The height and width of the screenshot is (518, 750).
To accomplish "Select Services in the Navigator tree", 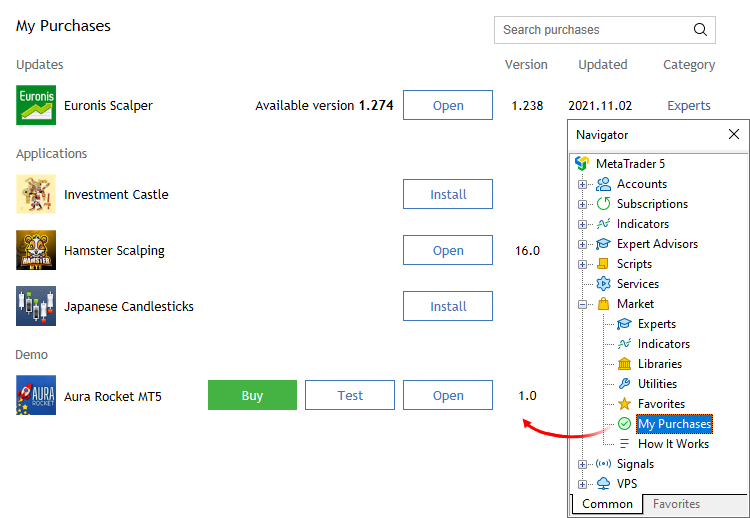I will click(x=638, y=284).
